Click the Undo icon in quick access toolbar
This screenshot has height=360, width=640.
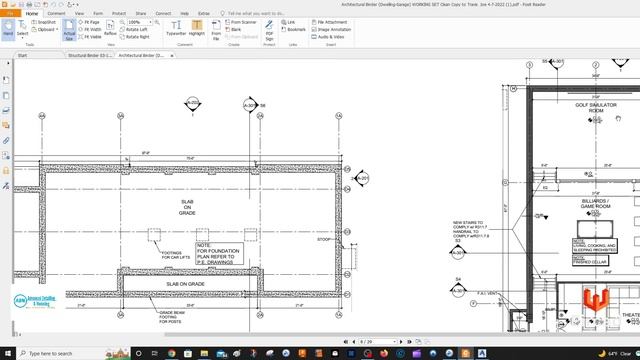(x=53, y=4)
